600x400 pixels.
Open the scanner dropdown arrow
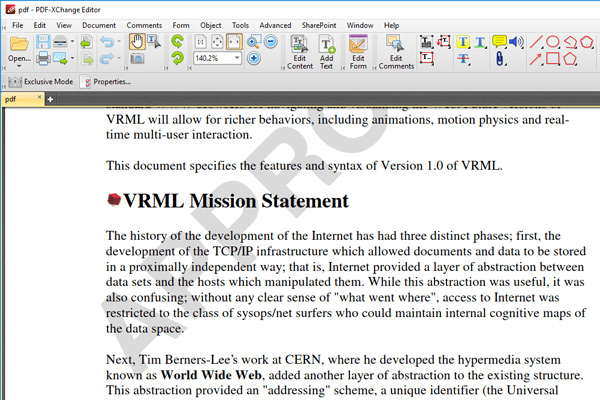[72, 41]
